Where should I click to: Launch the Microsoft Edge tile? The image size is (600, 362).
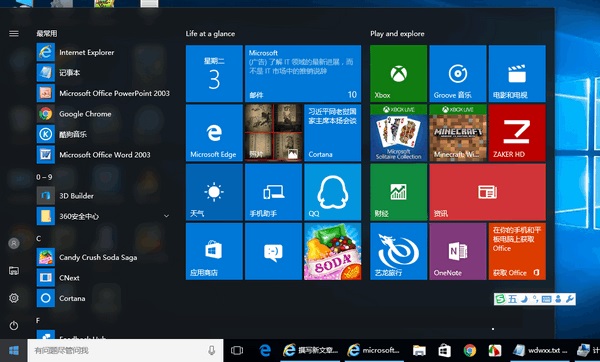pos(214,133)
